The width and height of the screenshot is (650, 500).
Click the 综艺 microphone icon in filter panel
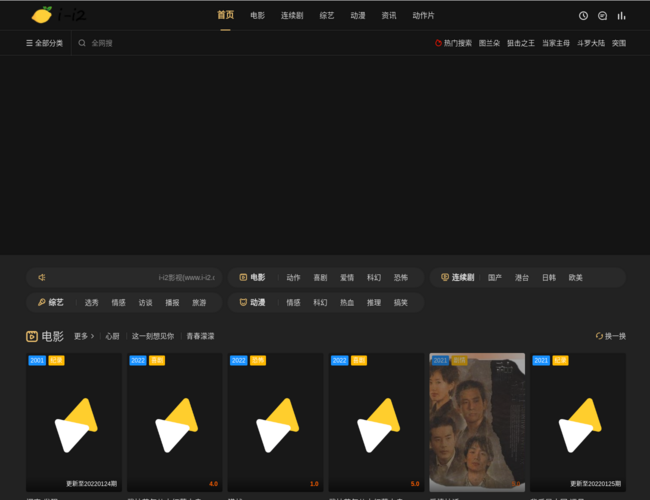(42, 302)
